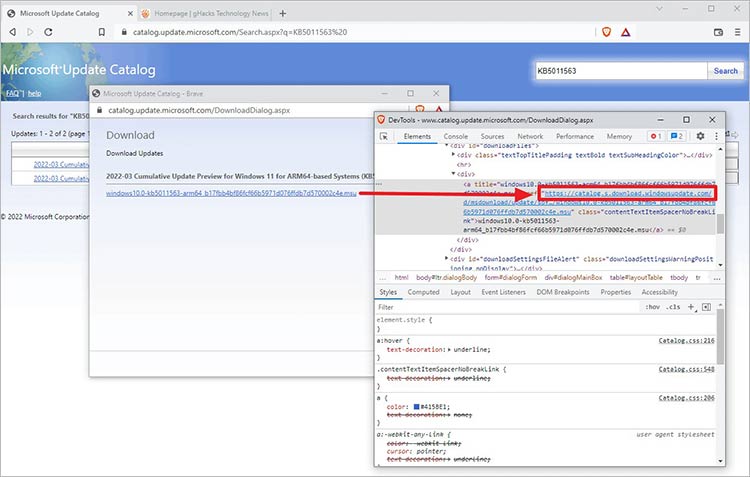This screenshot has height=477, width=750.
Task: Open DevTools settings gear
Action: [x=700, y=136]
